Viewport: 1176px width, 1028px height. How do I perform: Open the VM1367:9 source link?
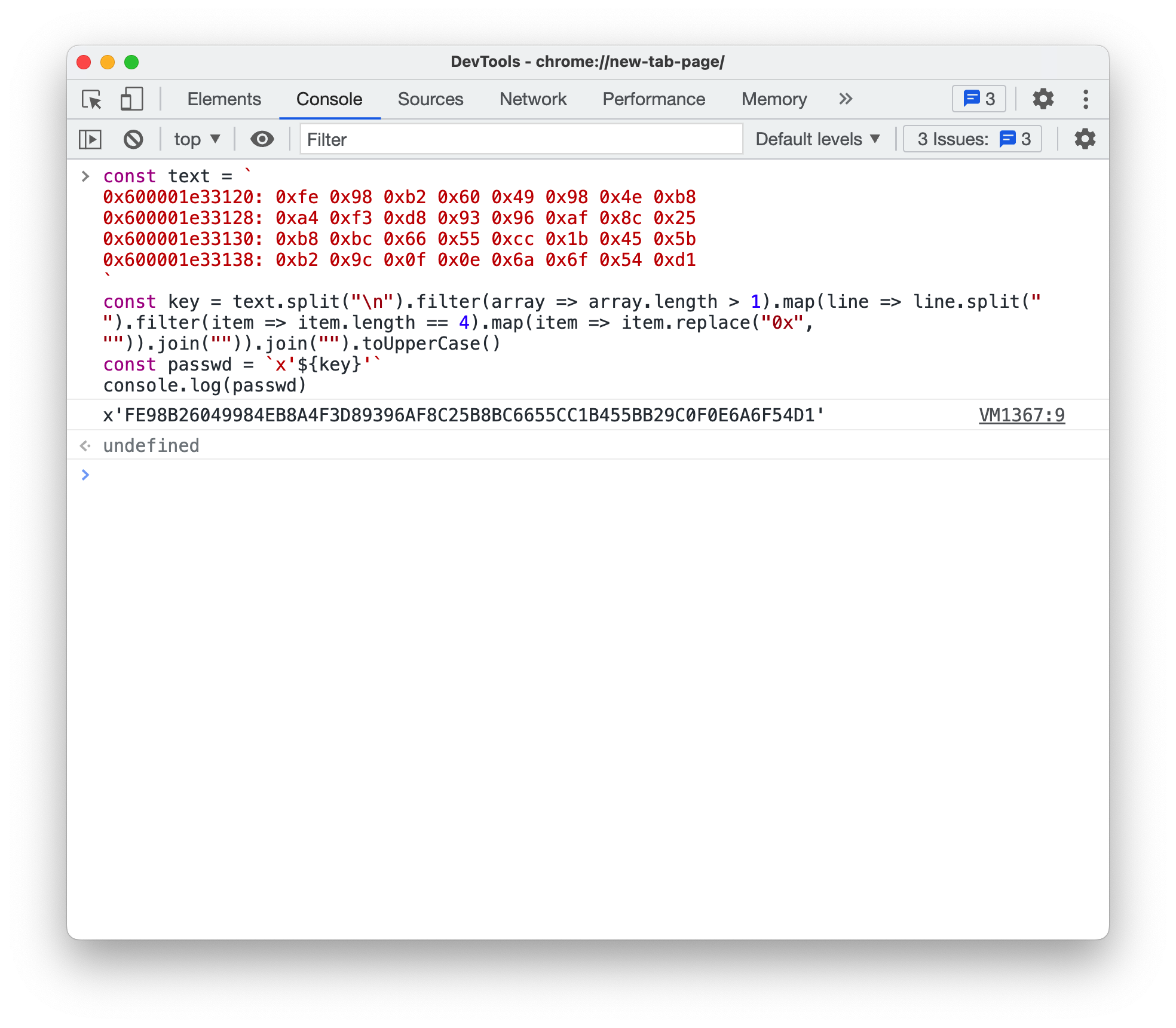coord(1021,415)
